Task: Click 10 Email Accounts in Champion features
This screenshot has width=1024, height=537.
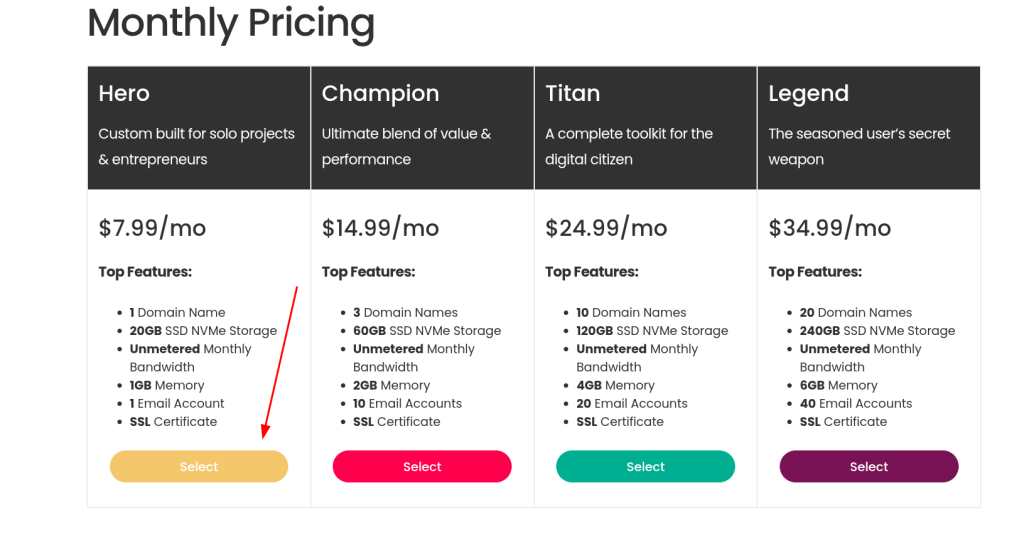Action: pos(408,404)
